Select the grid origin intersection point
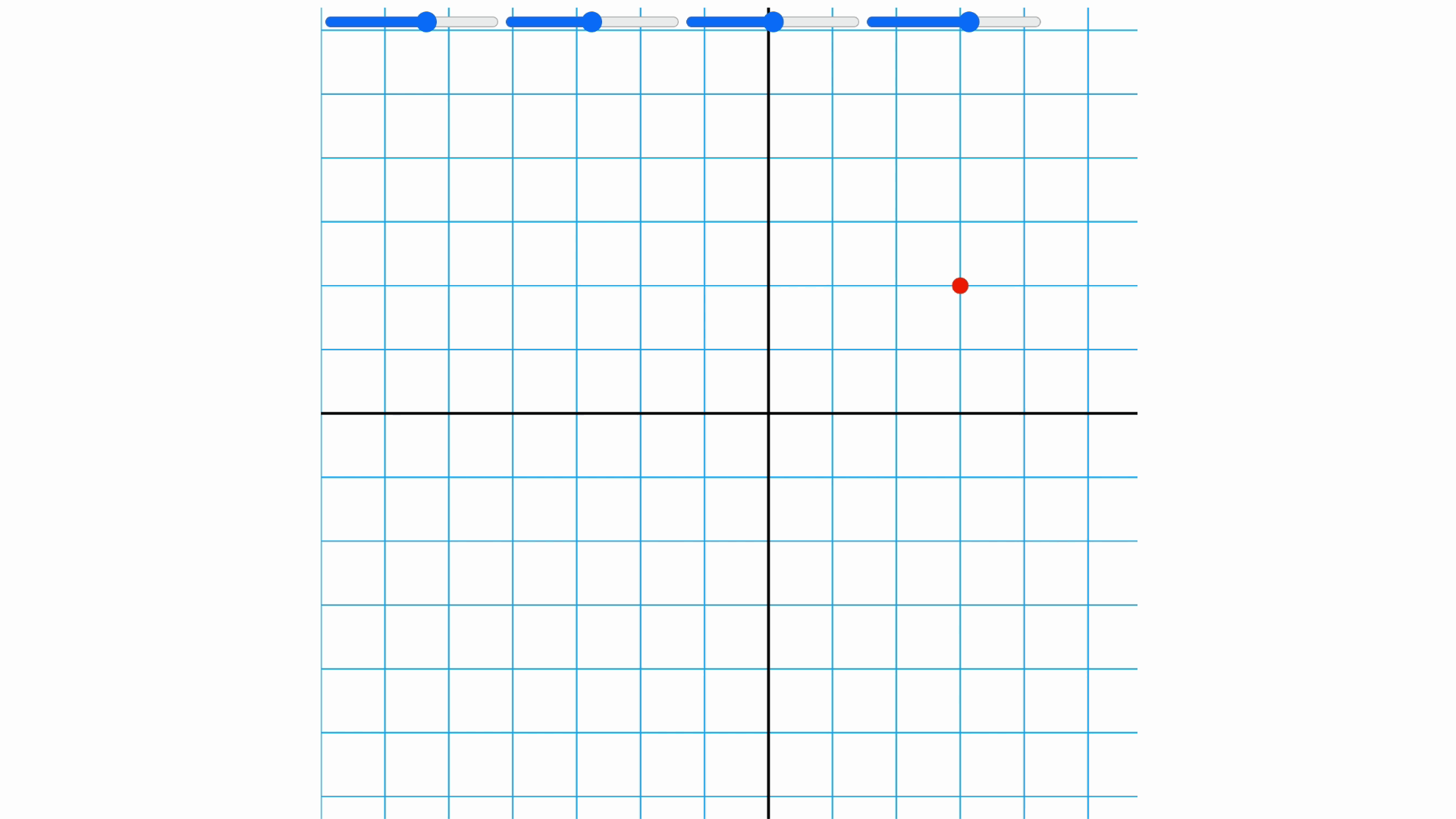Image resolution: width=1456 pixels, height=819 pixels. point(769,412)
